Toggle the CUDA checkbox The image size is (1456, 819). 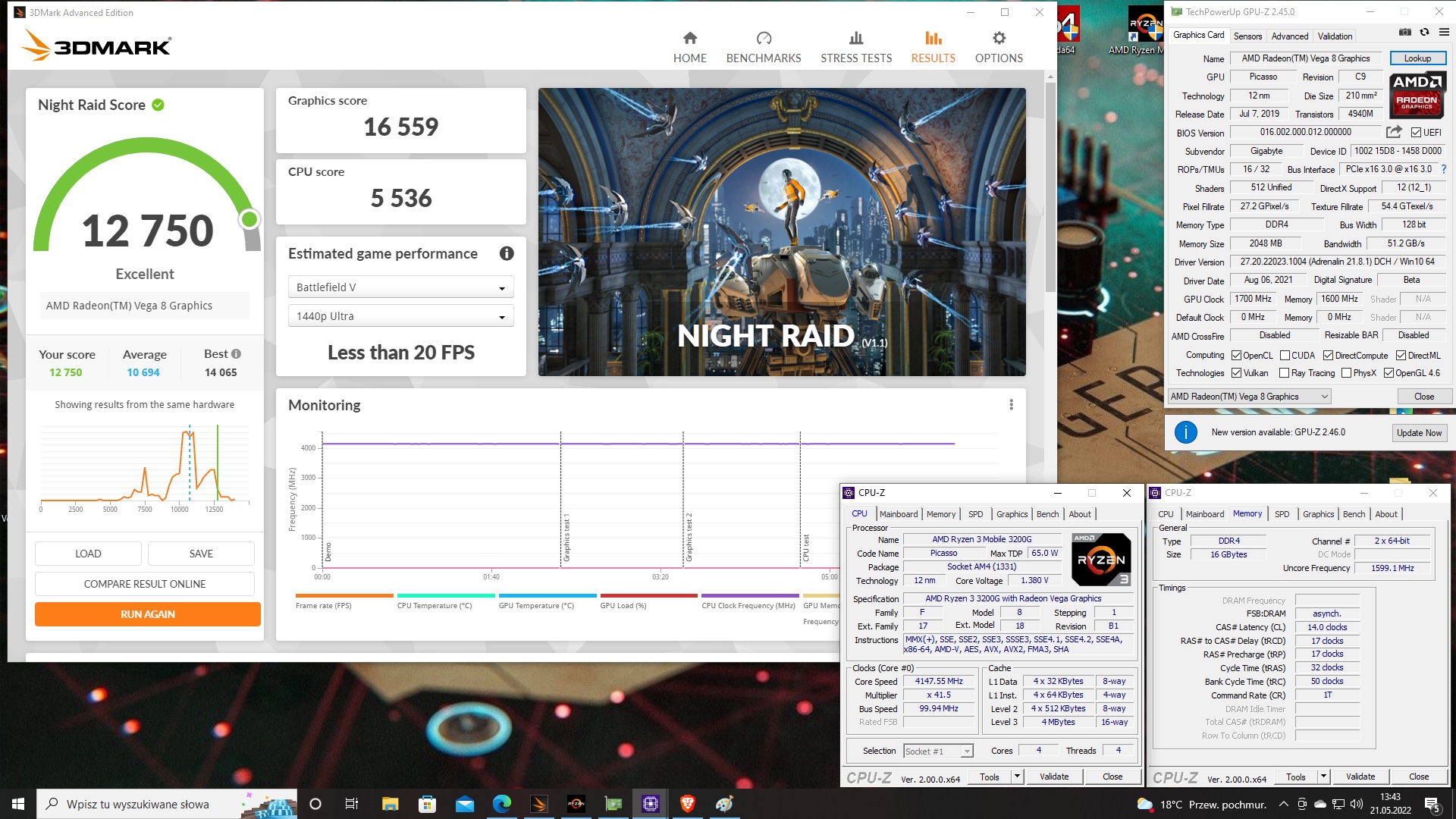tap(1285, 356)
